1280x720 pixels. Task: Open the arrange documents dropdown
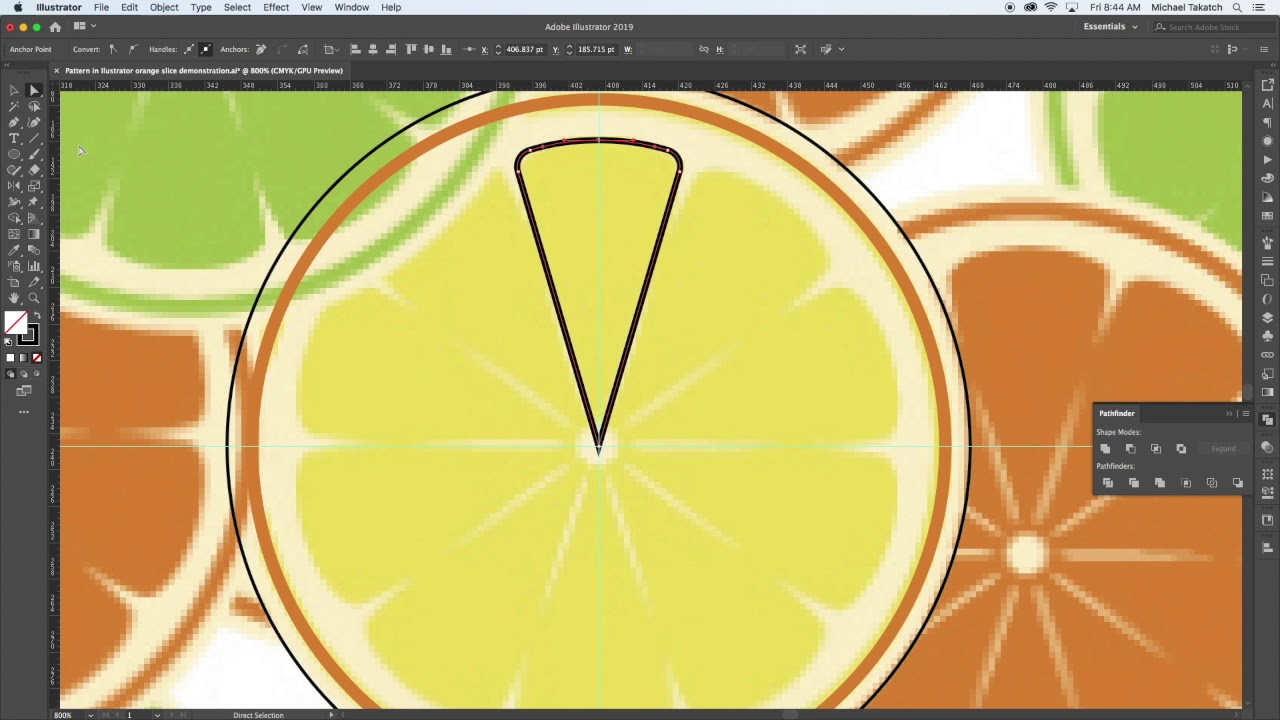click(84, 27)
